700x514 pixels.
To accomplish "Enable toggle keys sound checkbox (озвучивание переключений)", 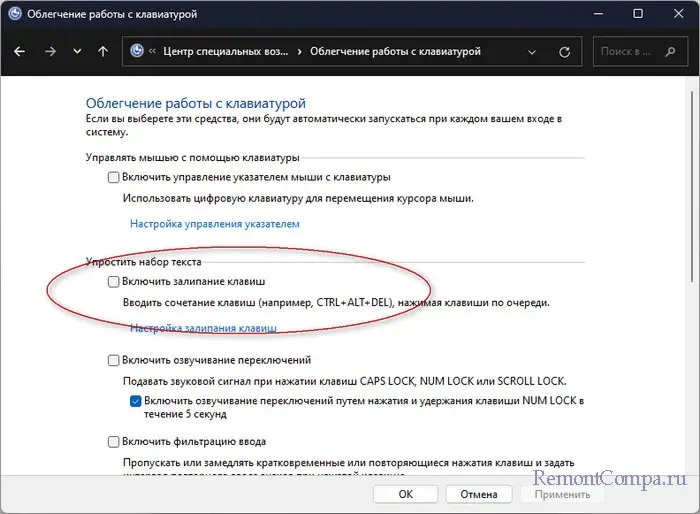I will click(x=113, y=360).
